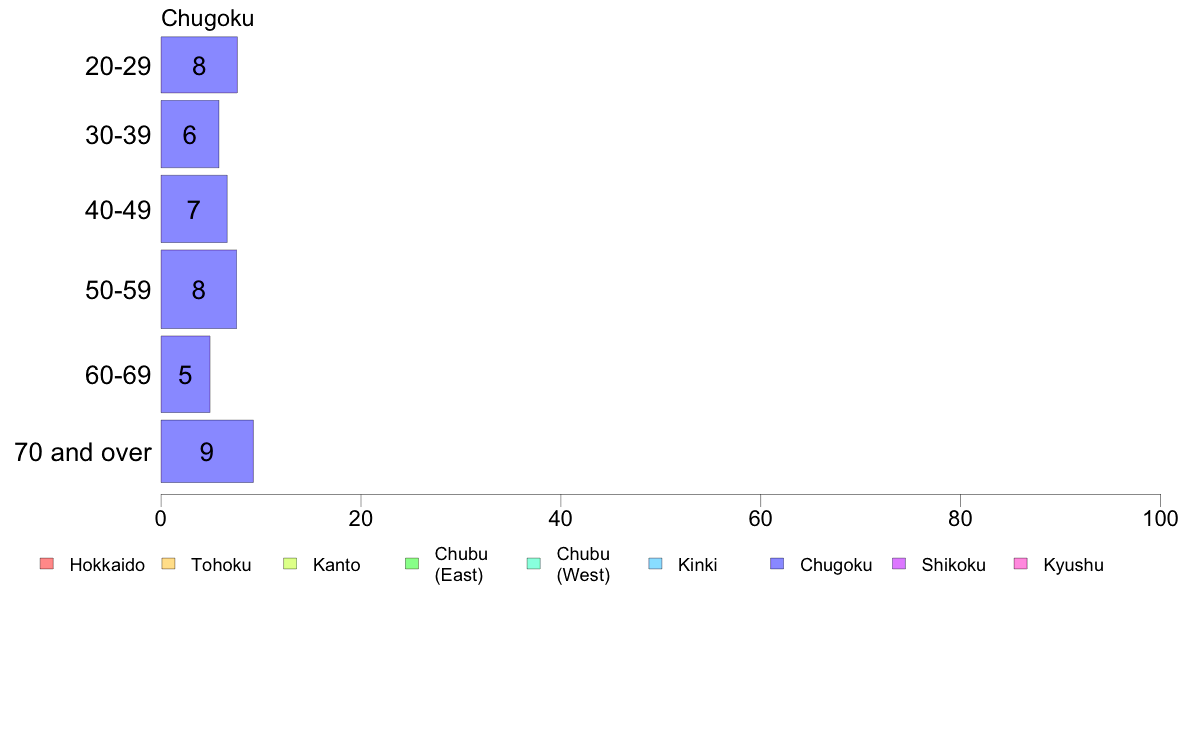
Task: Select the 60-69 bar showing 5
Action: point(186,374)
